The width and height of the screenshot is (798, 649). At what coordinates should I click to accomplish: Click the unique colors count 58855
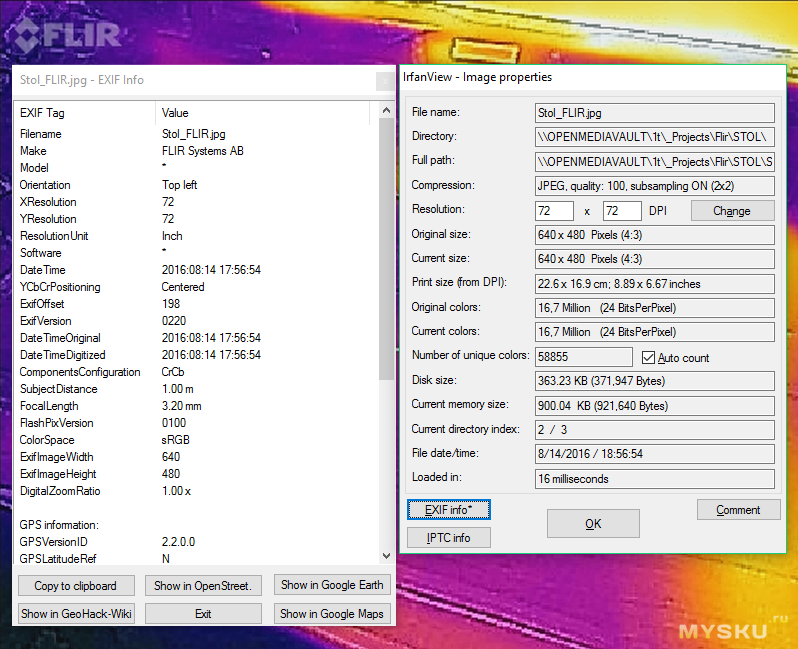[x=584, y=356]
